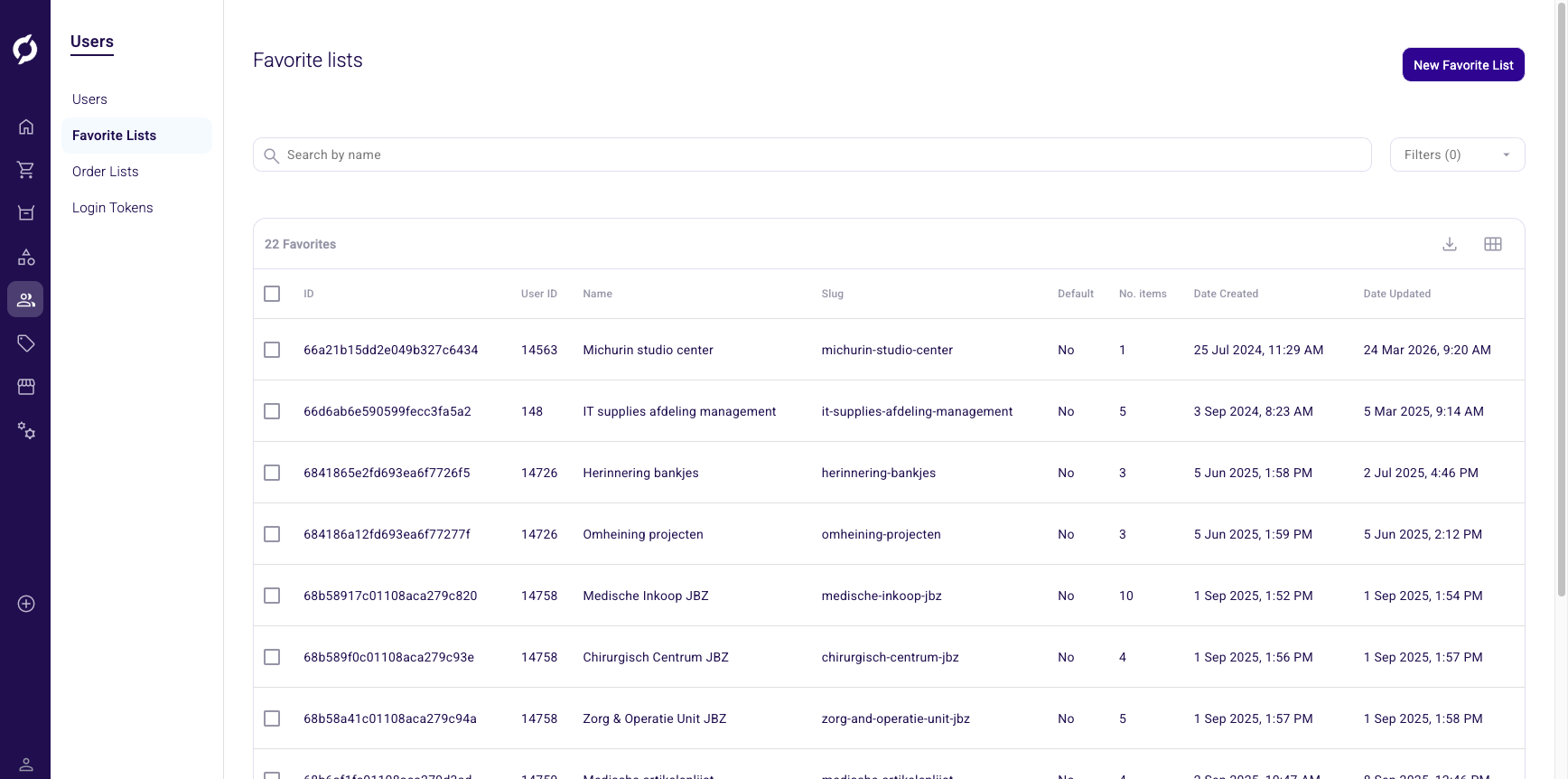The width and height of the screenshot is (1568, 779).
Task: Open the storefront basket sidebar icon
Action: pyautogui.click(x=26, y=213)
